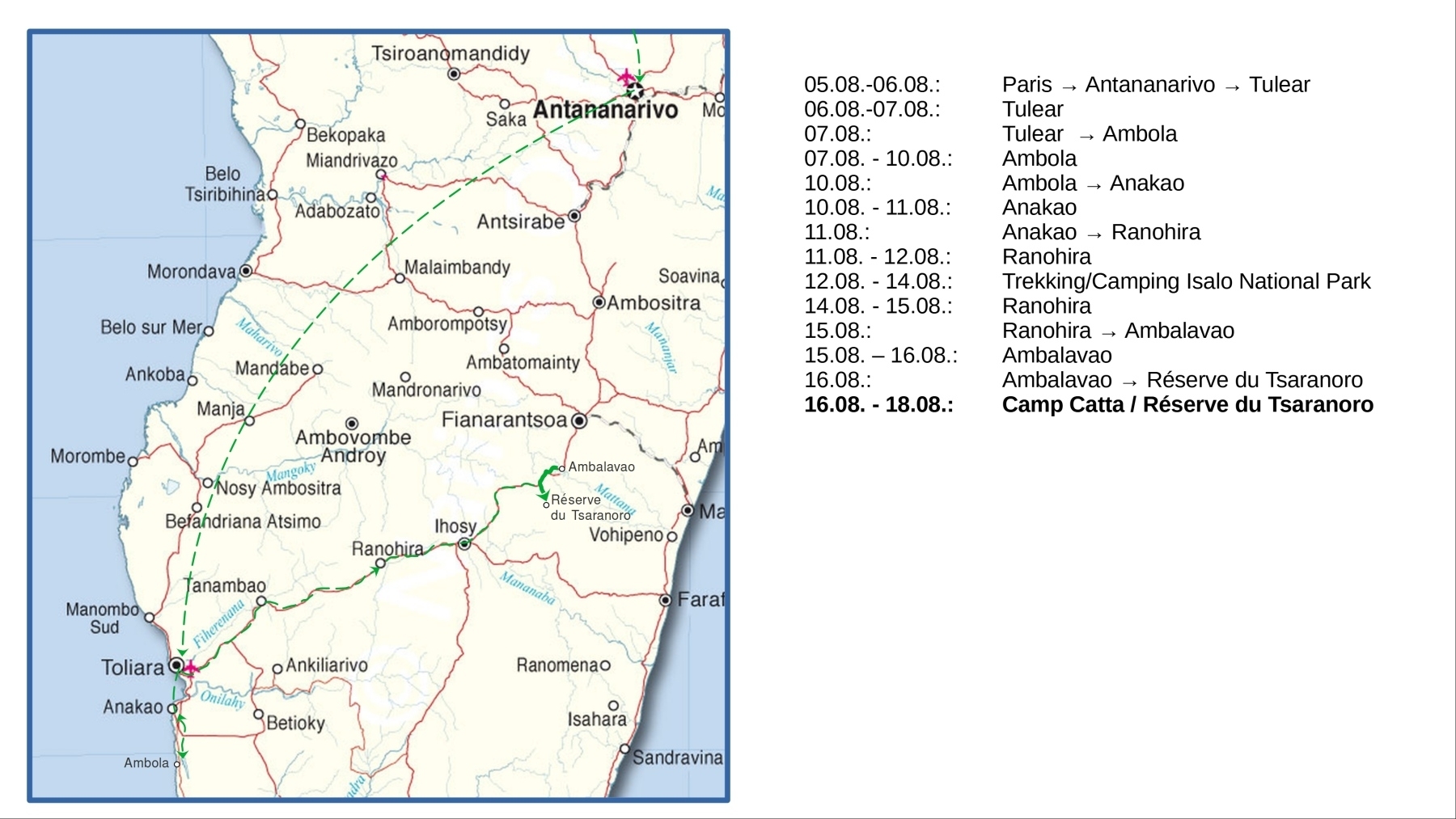This screenshot has height=819, width=1456.
Task: Click the pink airplane icon at Toliara
Action: pyautogui.click(x=190, y=668)
